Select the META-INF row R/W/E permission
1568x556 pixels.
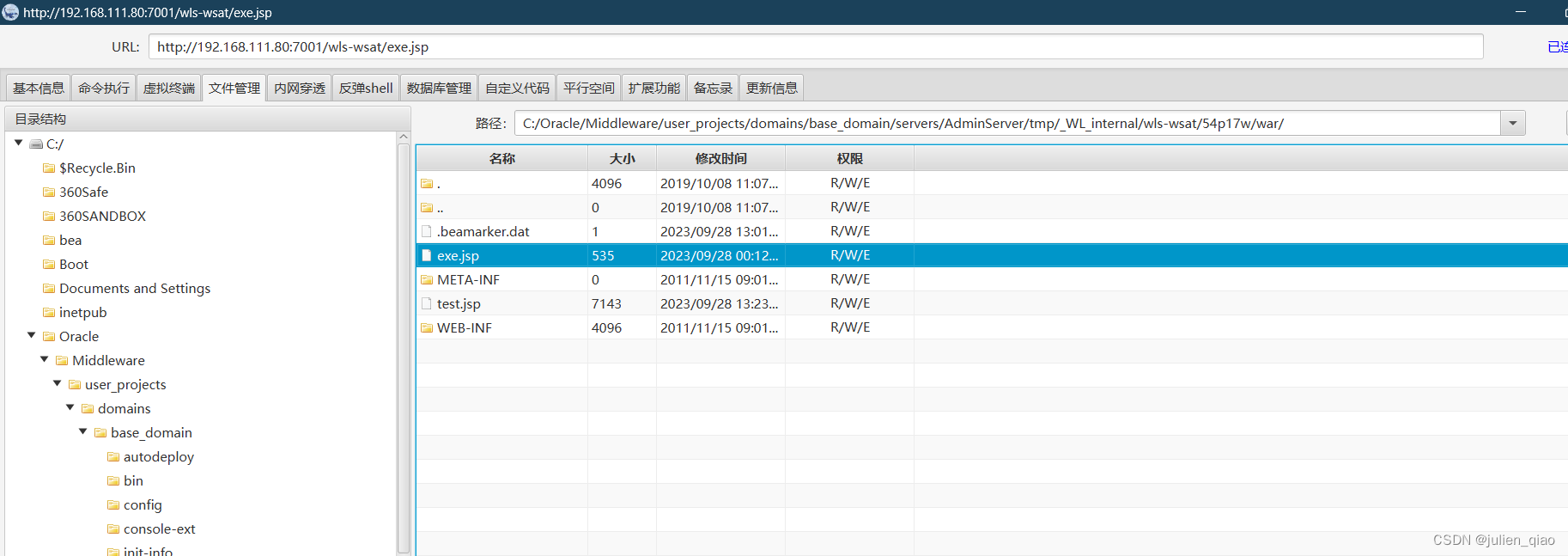(x=850, y=279)
